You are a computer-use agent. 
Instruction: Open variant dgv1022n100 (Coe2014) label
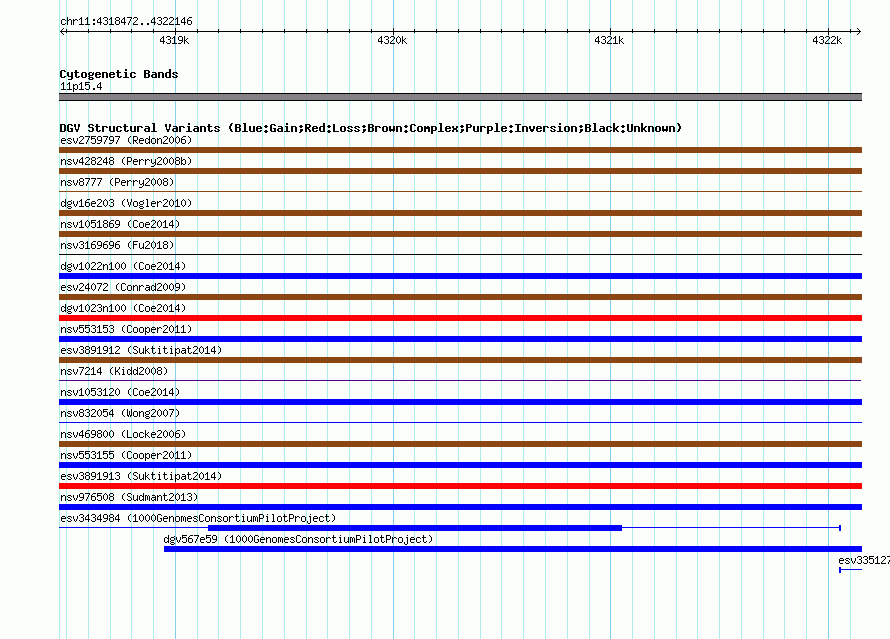coord(123,266)
